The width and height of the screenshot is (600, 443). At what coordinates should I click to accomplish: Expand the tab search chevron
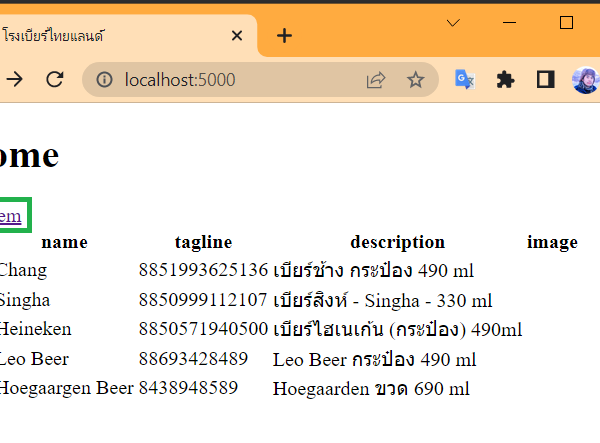pos(453,22)
